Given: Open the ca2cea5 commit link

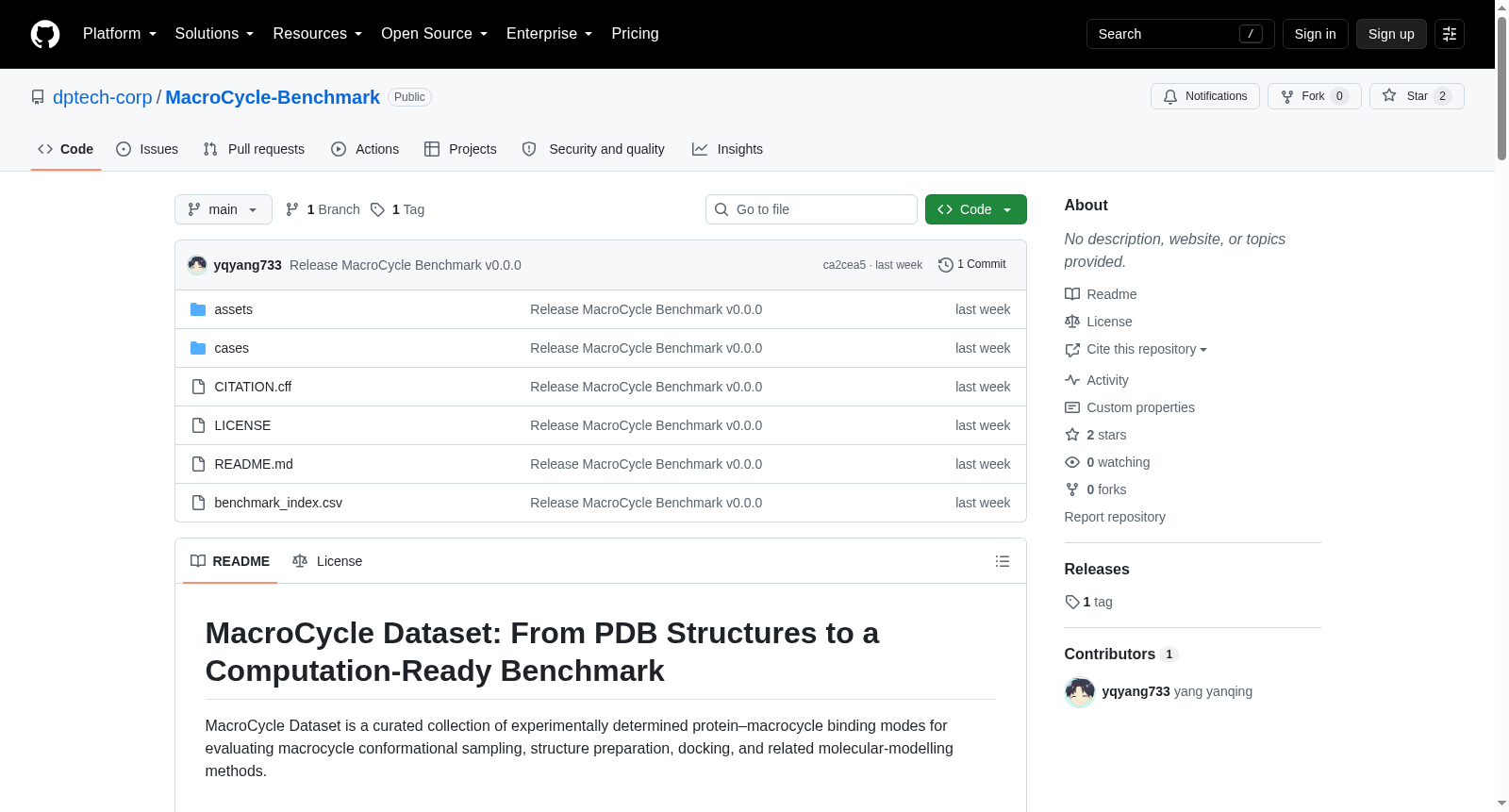Looking at the screenshot, I should (844, 265).
